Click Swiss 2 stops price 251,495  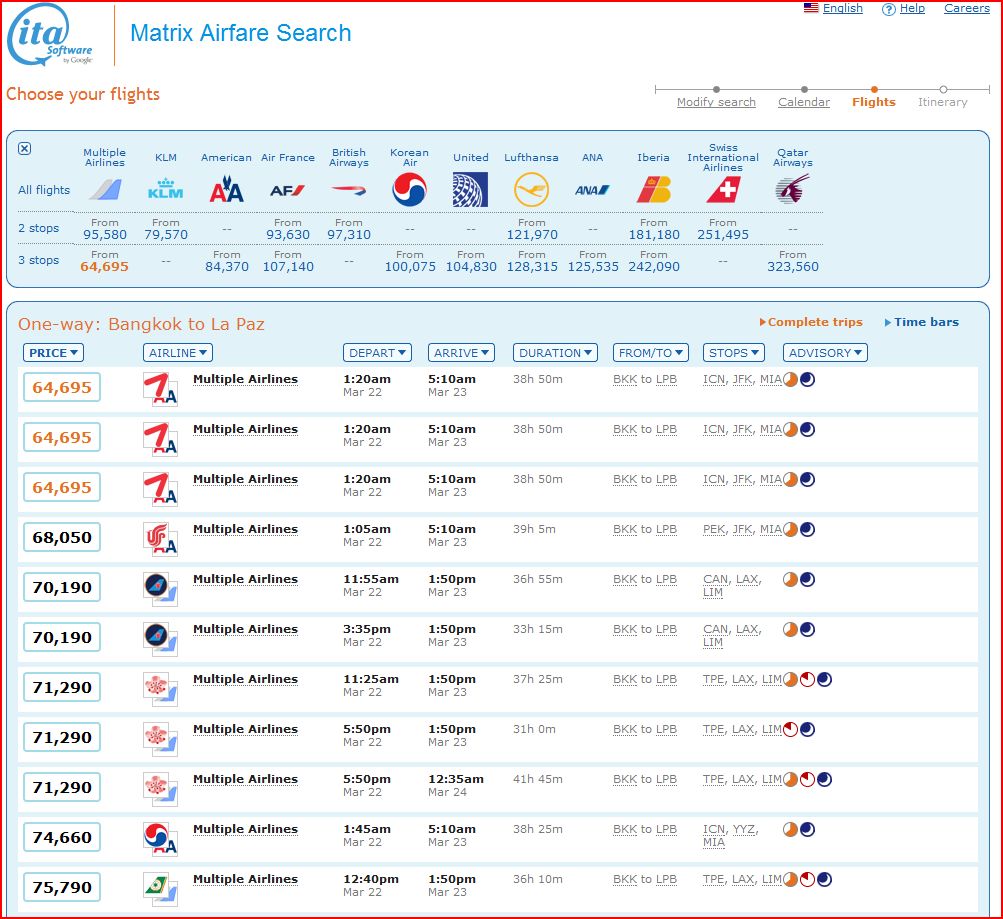(x=723, y=235)
